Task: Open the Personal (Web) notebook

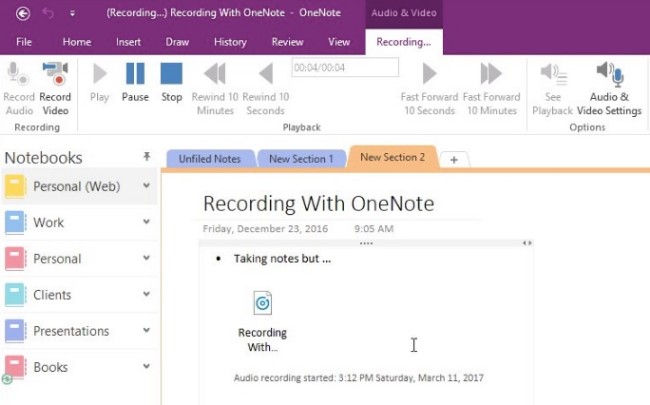Action: pos(79,186)
